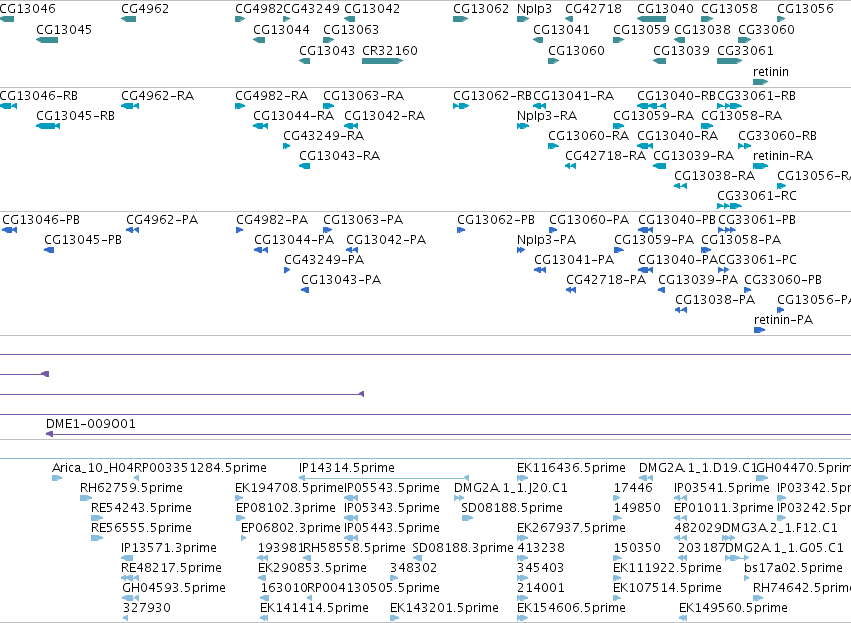The image size is (851, 623).
Task: Select the CG42718-RA transcript label
Action: click(x=606, y=156)
